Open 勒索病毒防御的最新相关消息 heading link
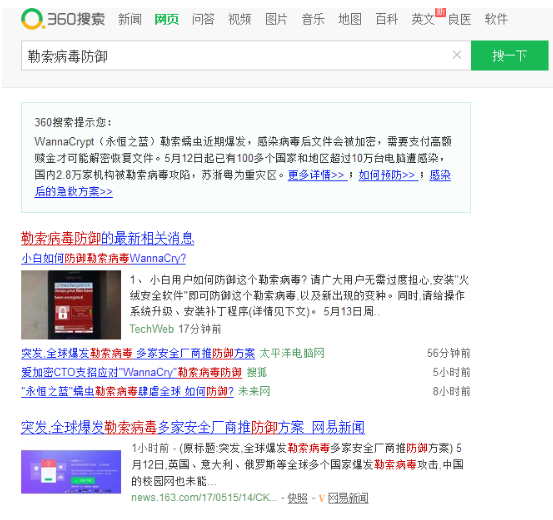This screenshot has width=553, height=520. tap(108, 238)
